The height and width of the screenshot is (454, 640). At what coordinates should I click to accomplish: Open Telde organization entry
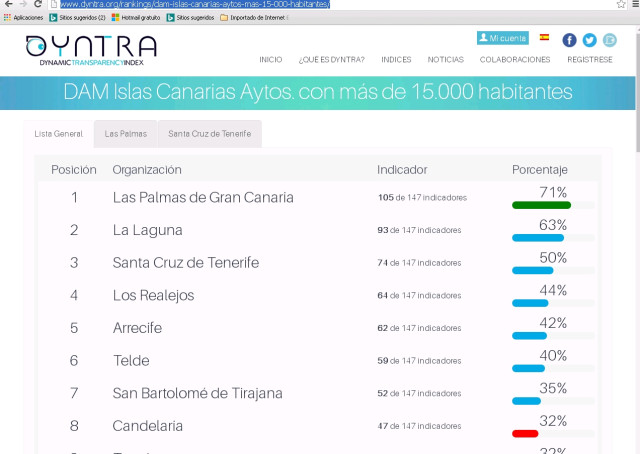point(131,361)
